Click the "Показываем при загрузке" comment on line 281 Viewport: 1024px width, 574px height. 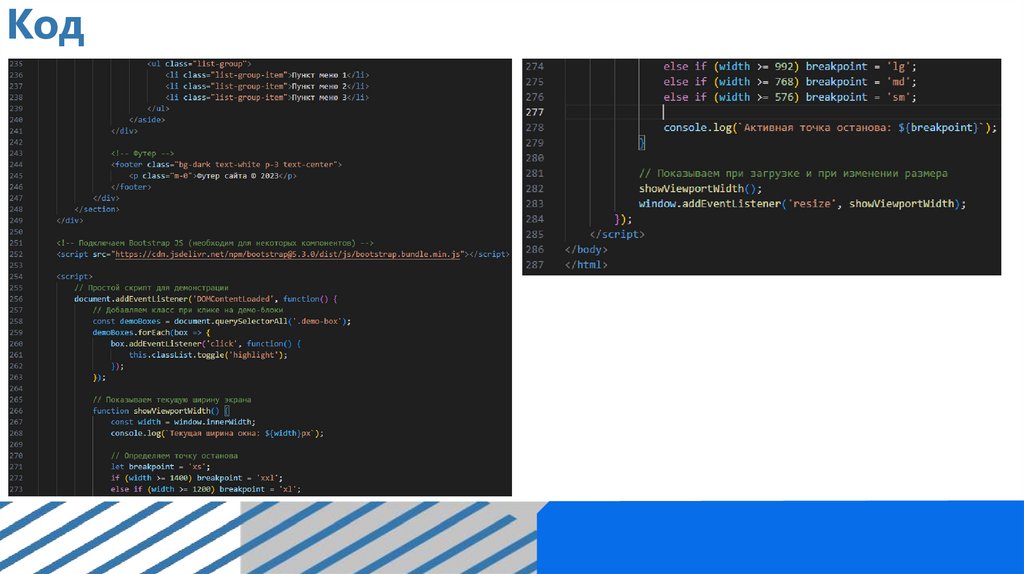click(x=793, y=173)
